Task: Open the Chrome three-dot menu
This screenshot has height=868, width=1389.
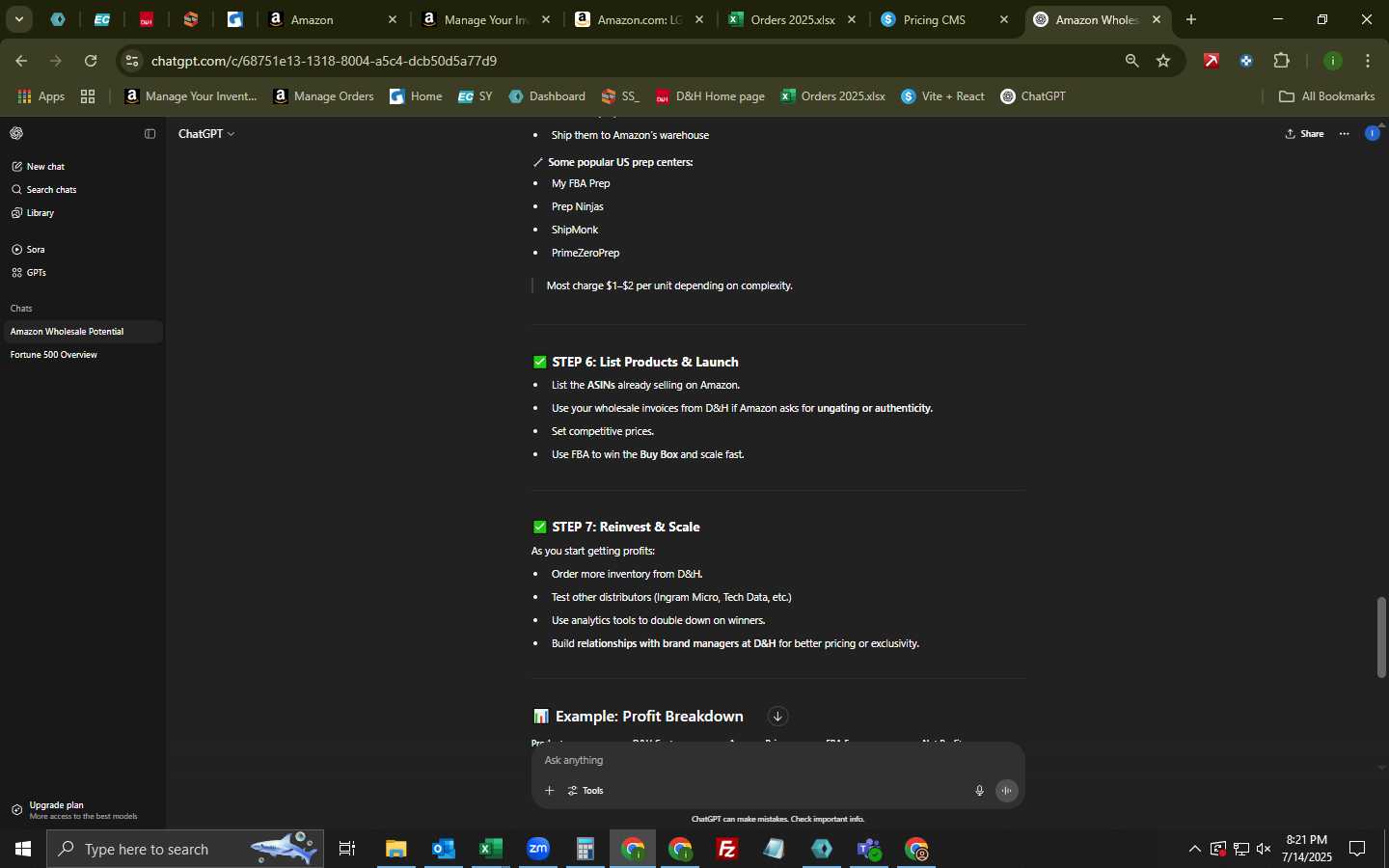Action: [1368, 61]
